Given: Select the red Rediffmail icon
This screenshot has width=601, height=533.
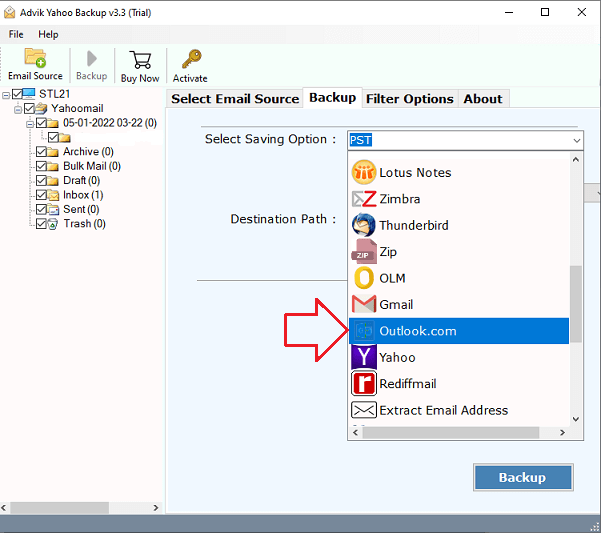Looking at the screenshot, I should click(363, 384).
